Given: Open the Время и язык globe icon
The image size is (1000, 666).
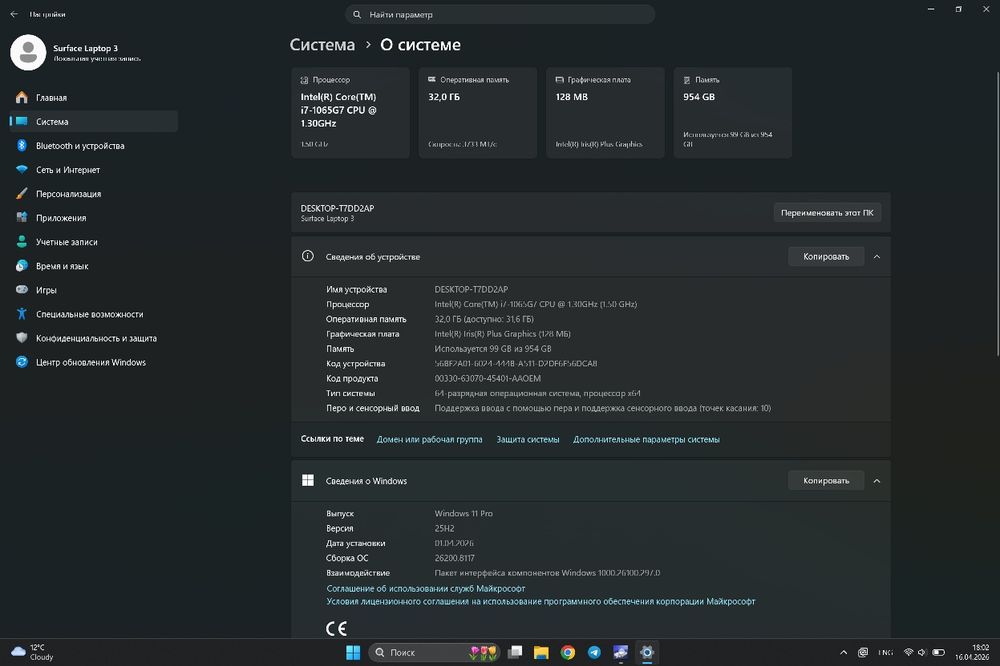Looking at the screenshot, I should tap(22, 265).
